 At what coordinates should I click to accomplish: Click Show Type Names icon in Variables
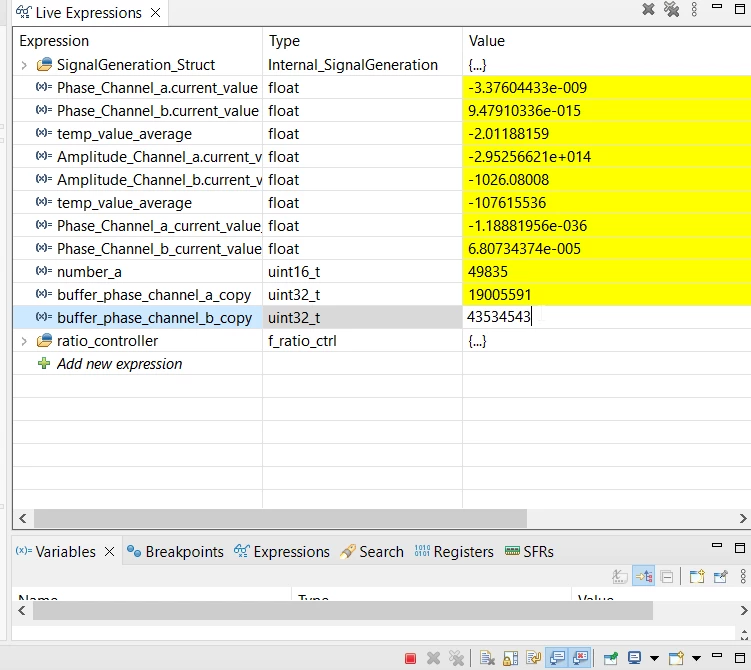click(x=620, y=577)
